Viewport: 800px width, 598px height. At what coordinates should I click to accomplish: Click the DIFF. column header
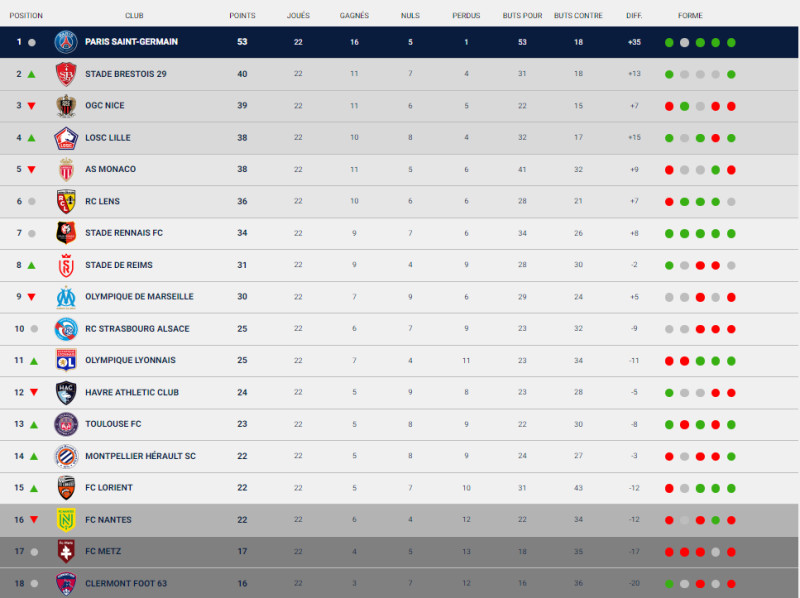pos(634,16)
